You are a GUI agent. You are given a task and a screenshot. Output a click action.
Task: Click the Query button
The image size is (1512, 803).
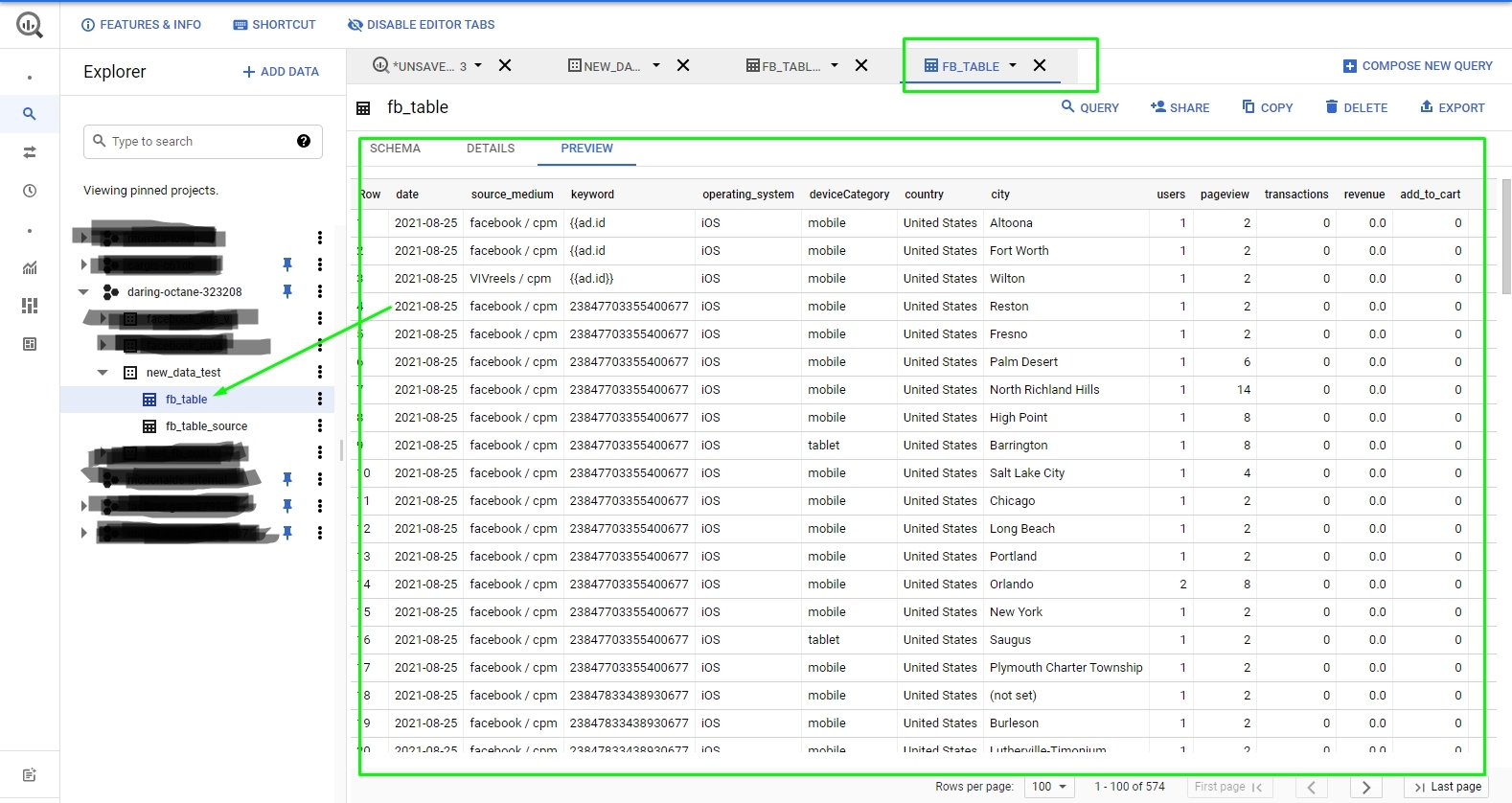point(1089,107)
